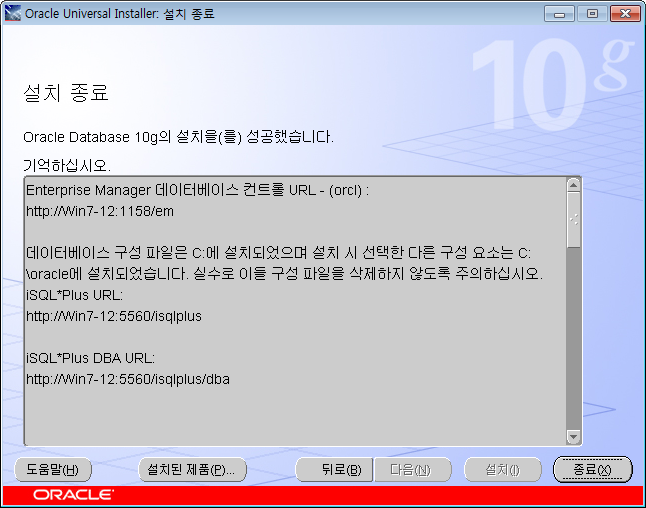Open the 설치된 제품(P)... installed products button
The height and width of the screenshot is (508, 646).
click(192, 469)
